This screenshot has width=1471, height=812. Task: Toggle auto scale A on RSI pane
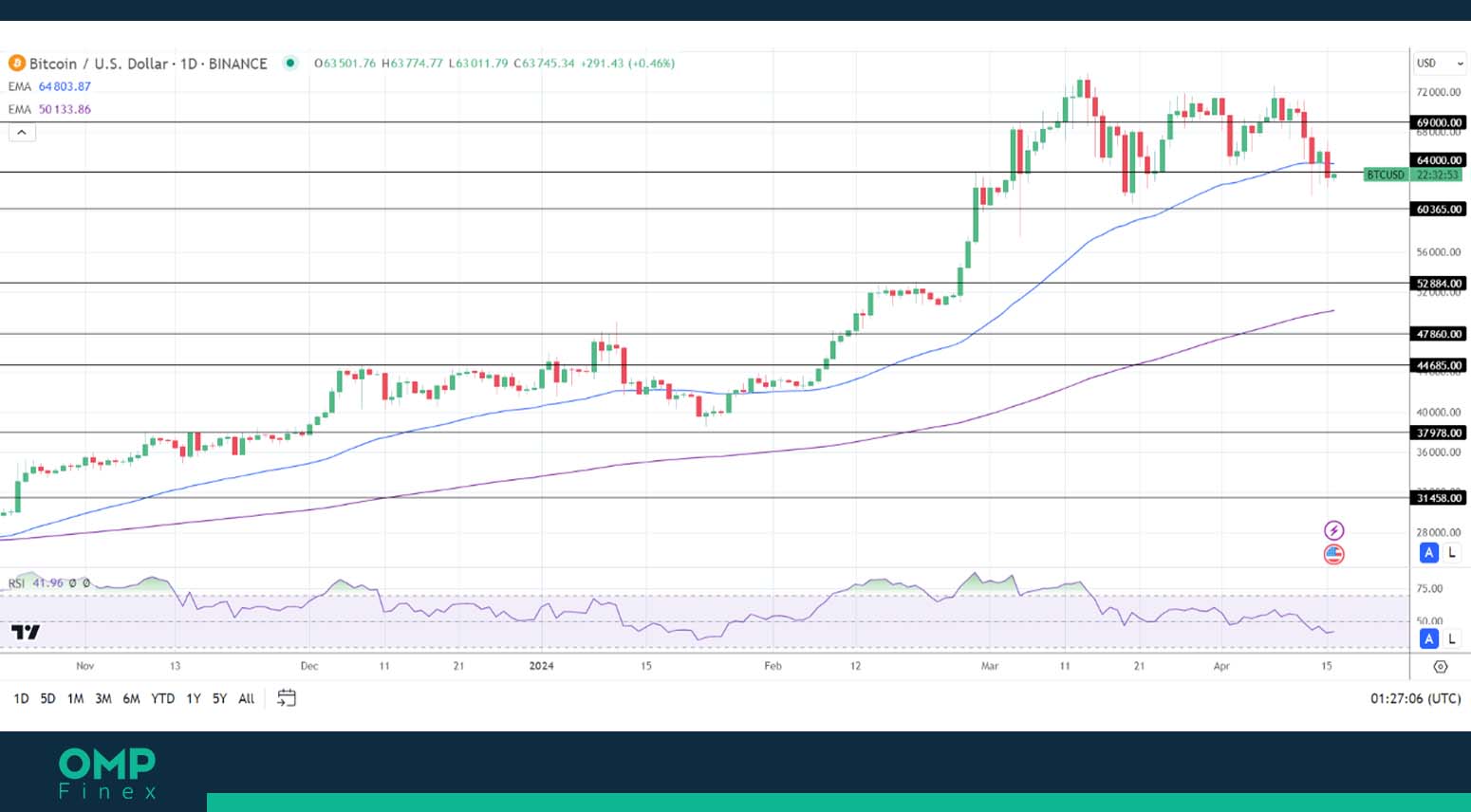1428,639
